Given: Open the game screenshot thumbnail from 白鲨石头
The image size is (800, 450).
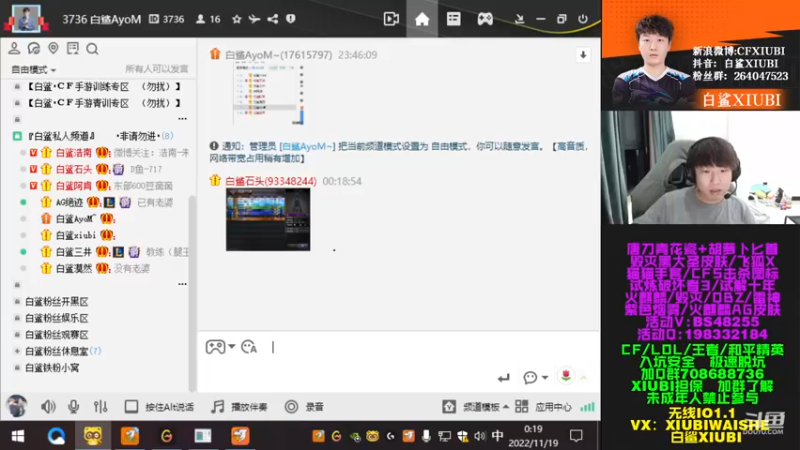Looking at the screenshot, I should [x=268, y=219].
